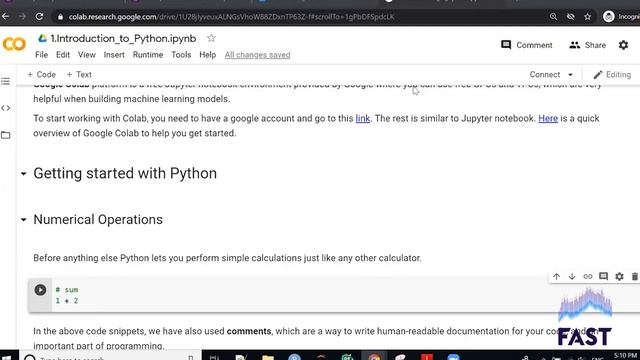This screenshot has height=360, width=640.
Task: Copy link to the cell
Action: [588, 276]
